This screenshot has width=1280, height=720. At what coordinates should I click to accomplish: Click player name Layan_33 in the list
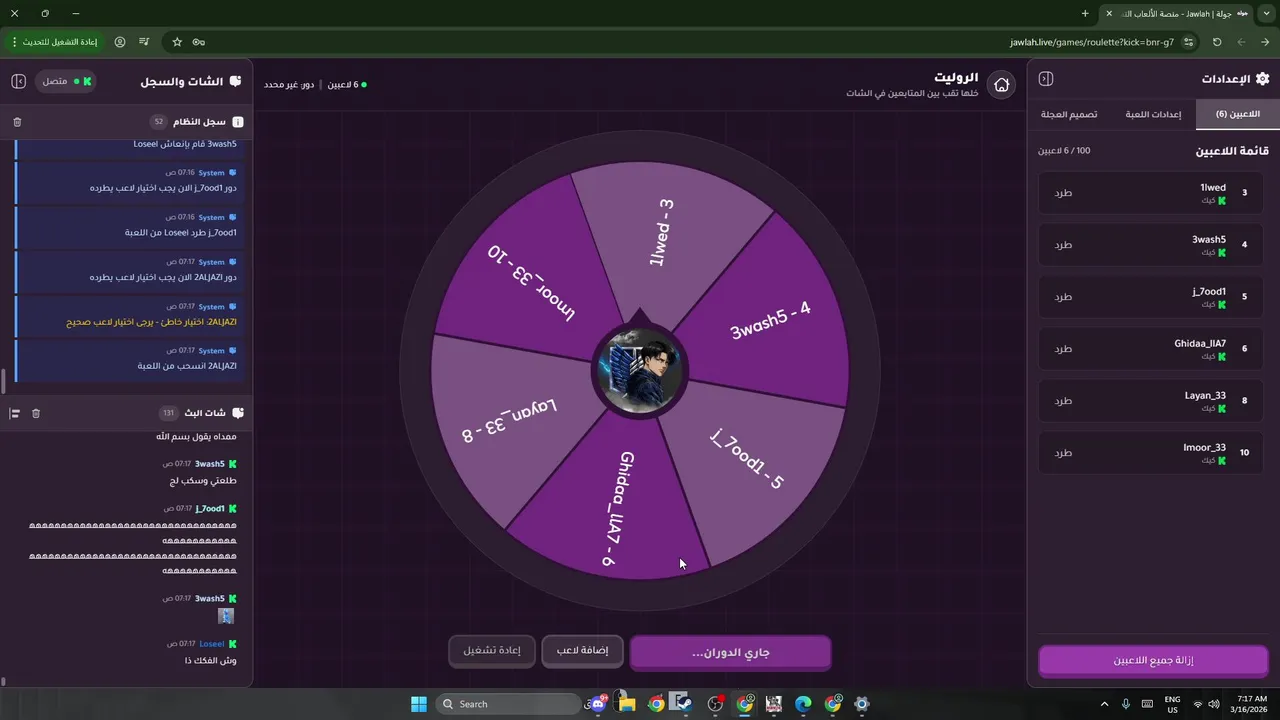[1205, 396]
